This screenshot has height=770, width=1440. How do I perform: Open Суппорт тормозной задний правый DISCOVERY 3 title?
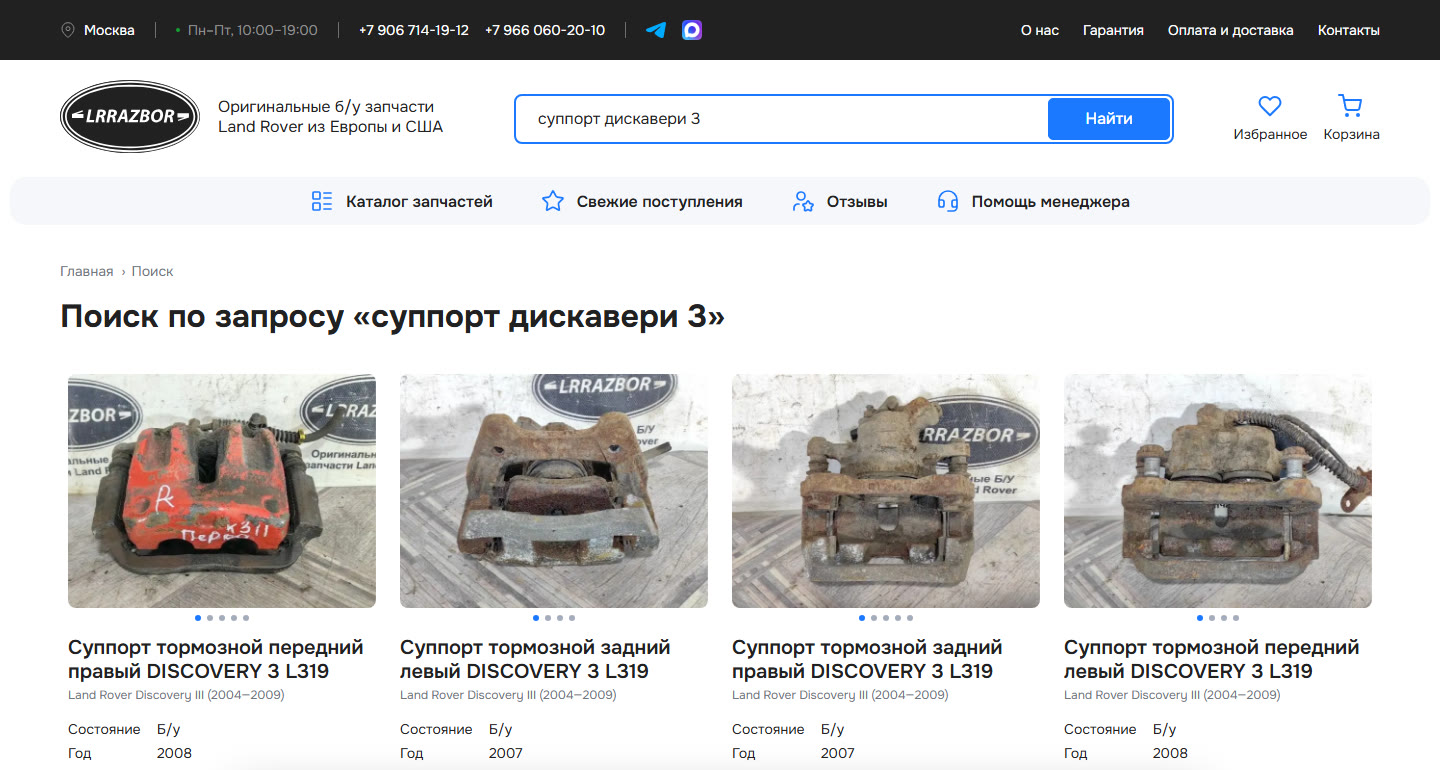tap(867, 659)
